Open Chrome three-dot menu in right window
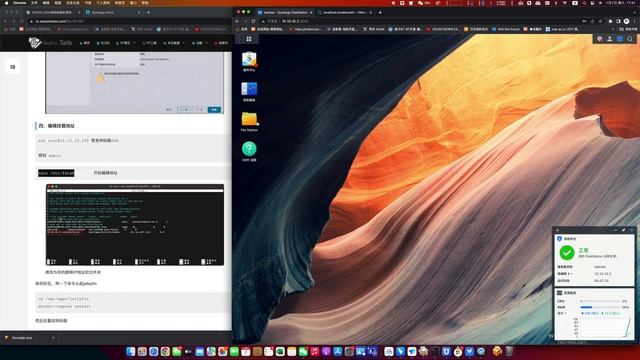The height and width of the screenshot is (360, 640). tap(635, 21)
